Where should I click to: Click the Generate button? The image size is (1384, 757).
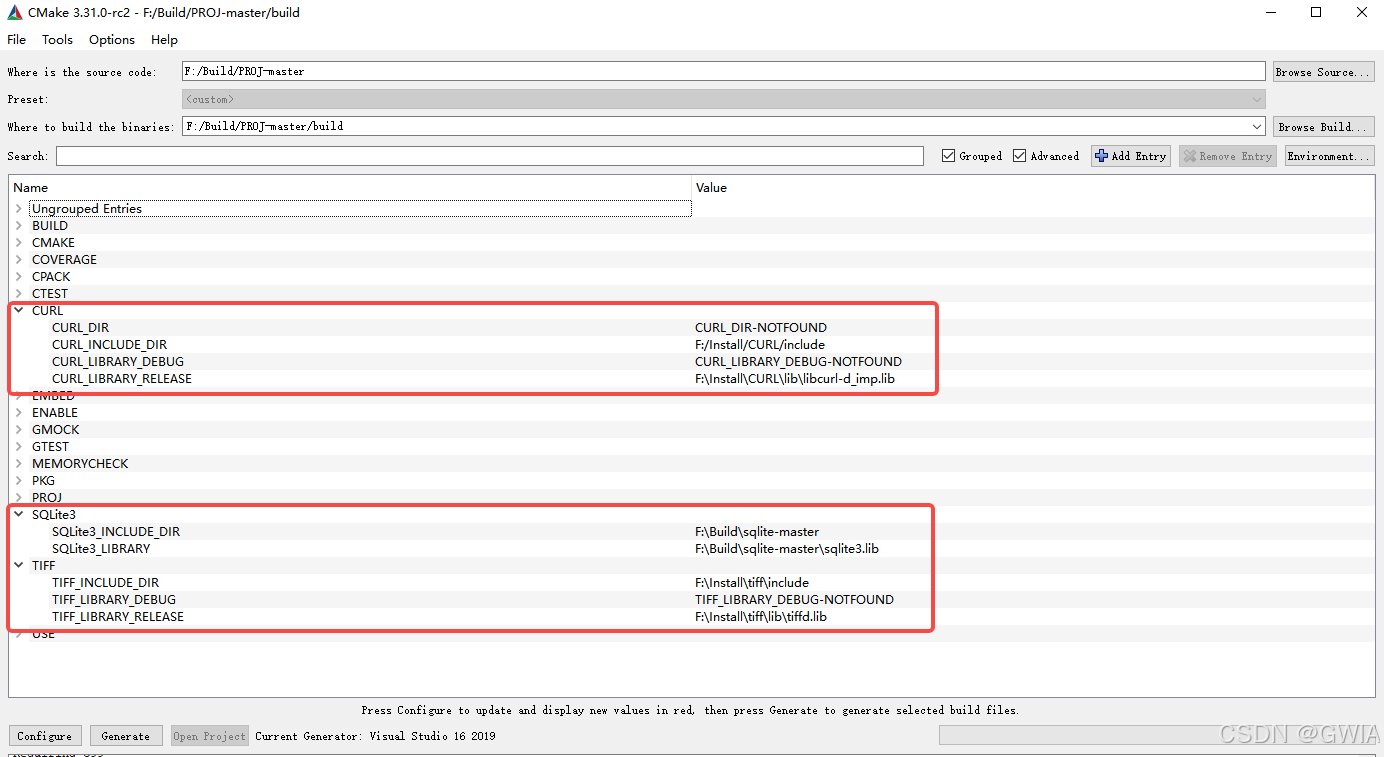(126, 736)
